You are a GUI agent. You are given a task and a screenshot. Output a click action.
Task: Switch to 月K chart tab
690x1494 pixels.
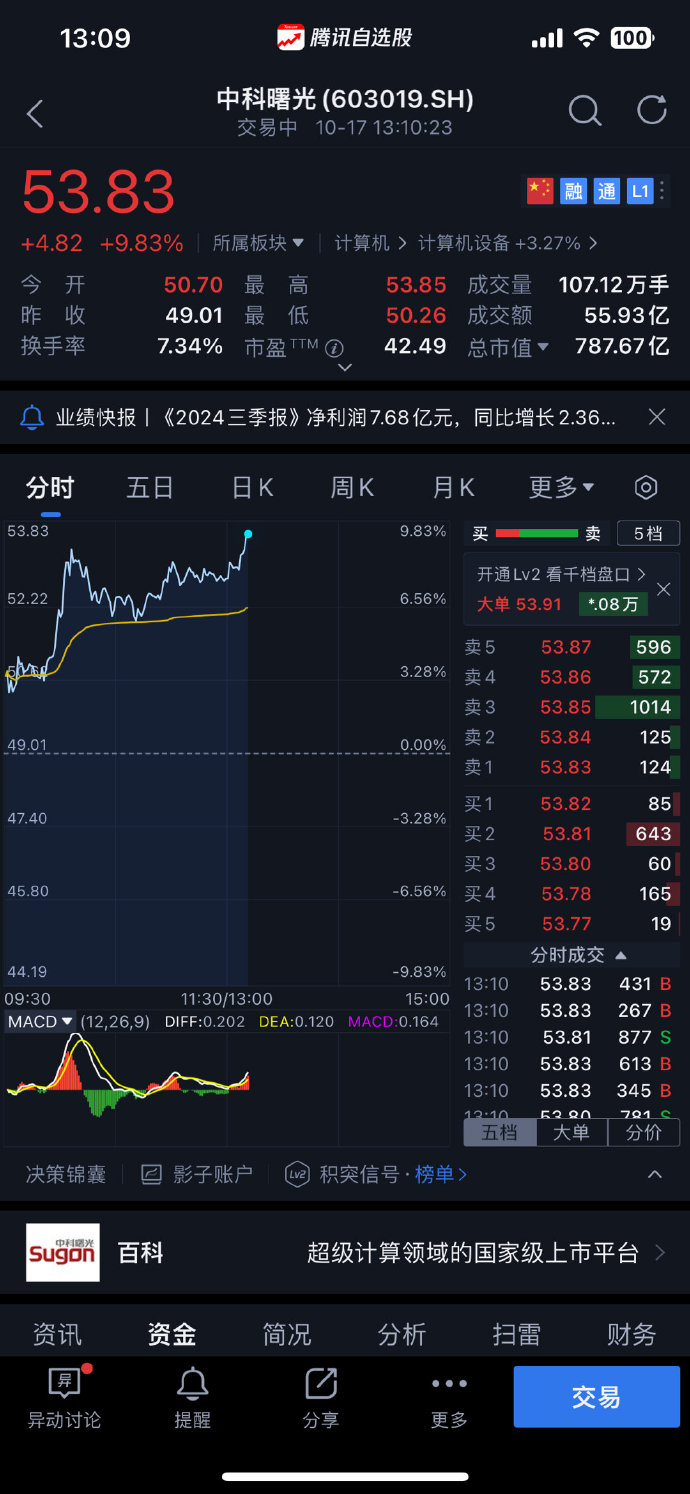click(x=453, y=488)
